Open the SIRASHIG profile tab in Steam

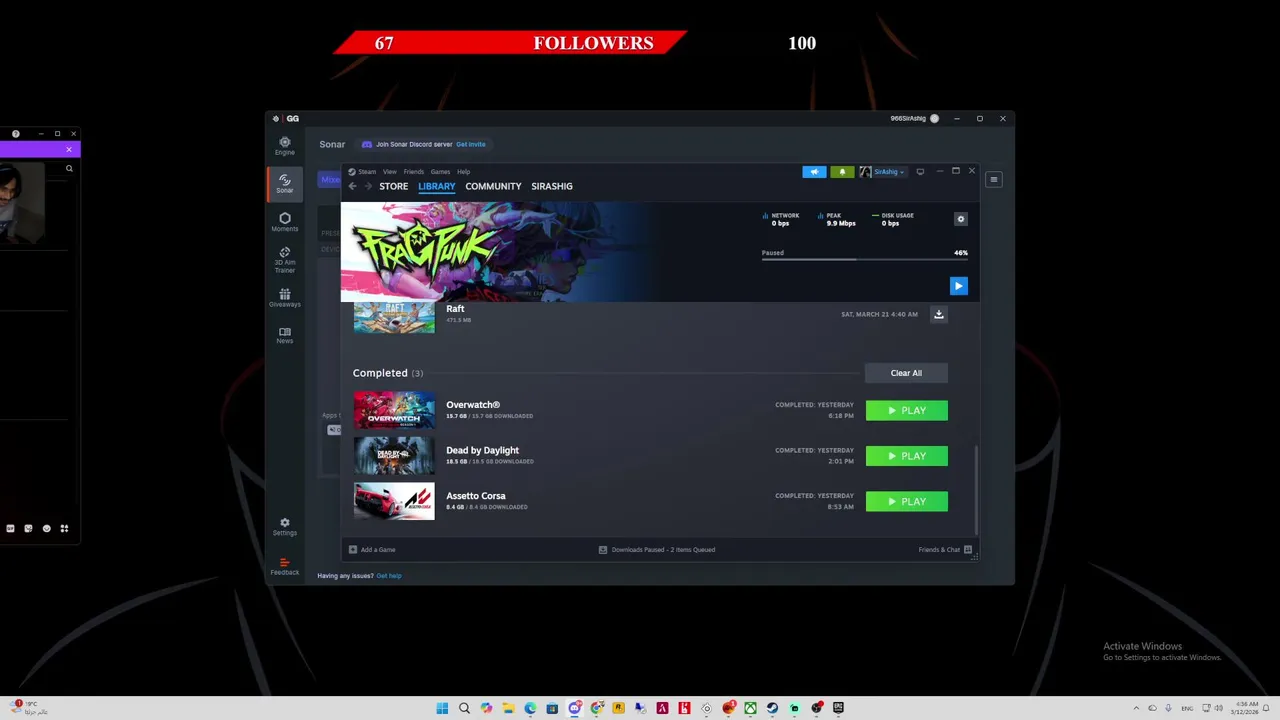[x=552, y=186]
